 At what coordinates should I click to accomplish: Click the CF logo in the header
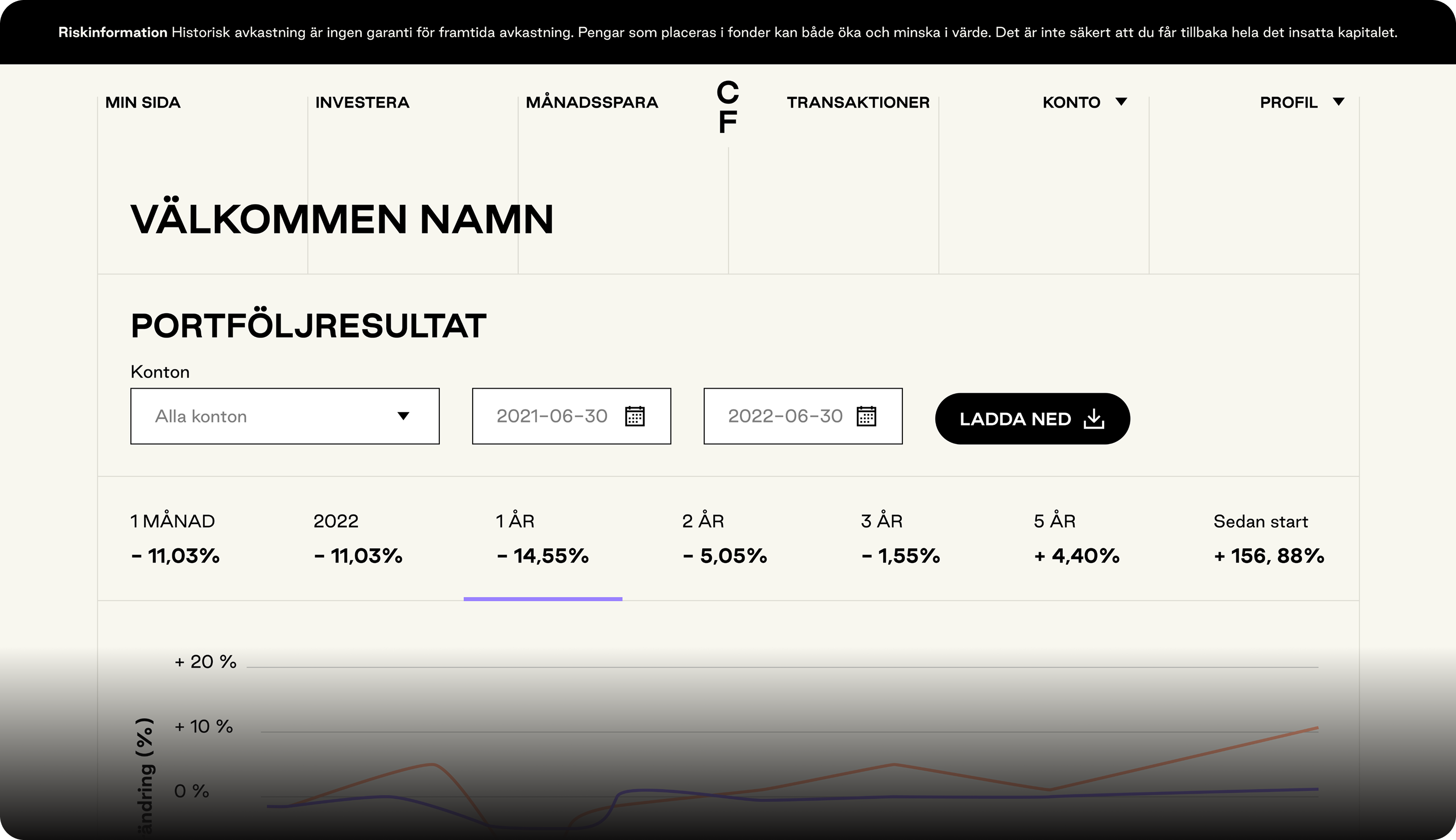[727, 107]
